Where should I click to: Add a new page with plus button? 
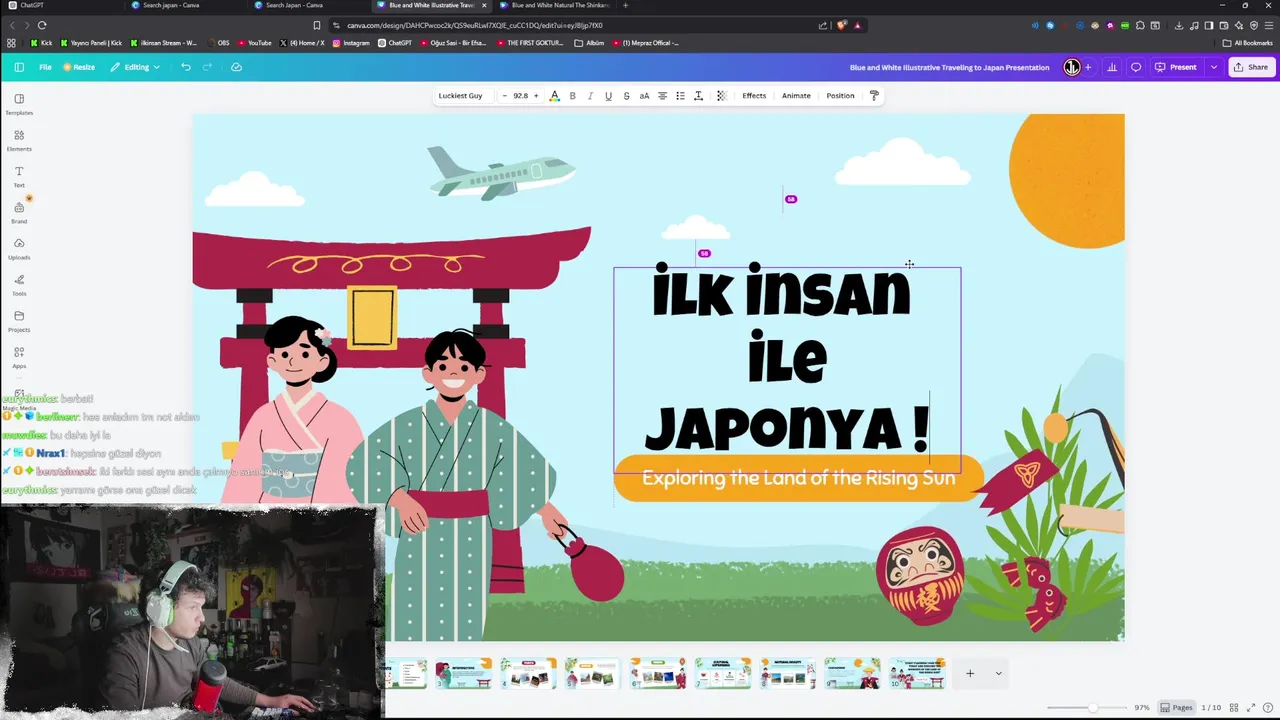(x=969, y=674)
